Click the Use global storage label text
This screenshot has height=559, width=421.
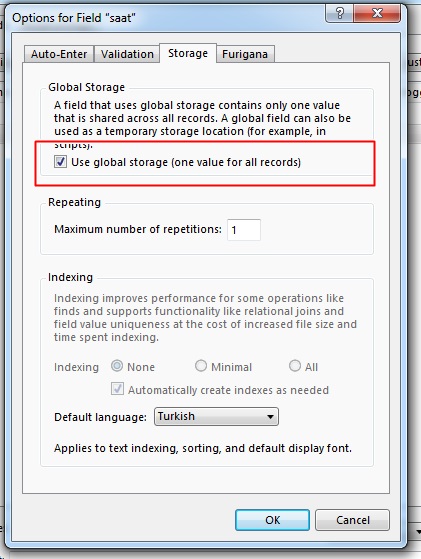pyautogui.click(x=186, y=162)
